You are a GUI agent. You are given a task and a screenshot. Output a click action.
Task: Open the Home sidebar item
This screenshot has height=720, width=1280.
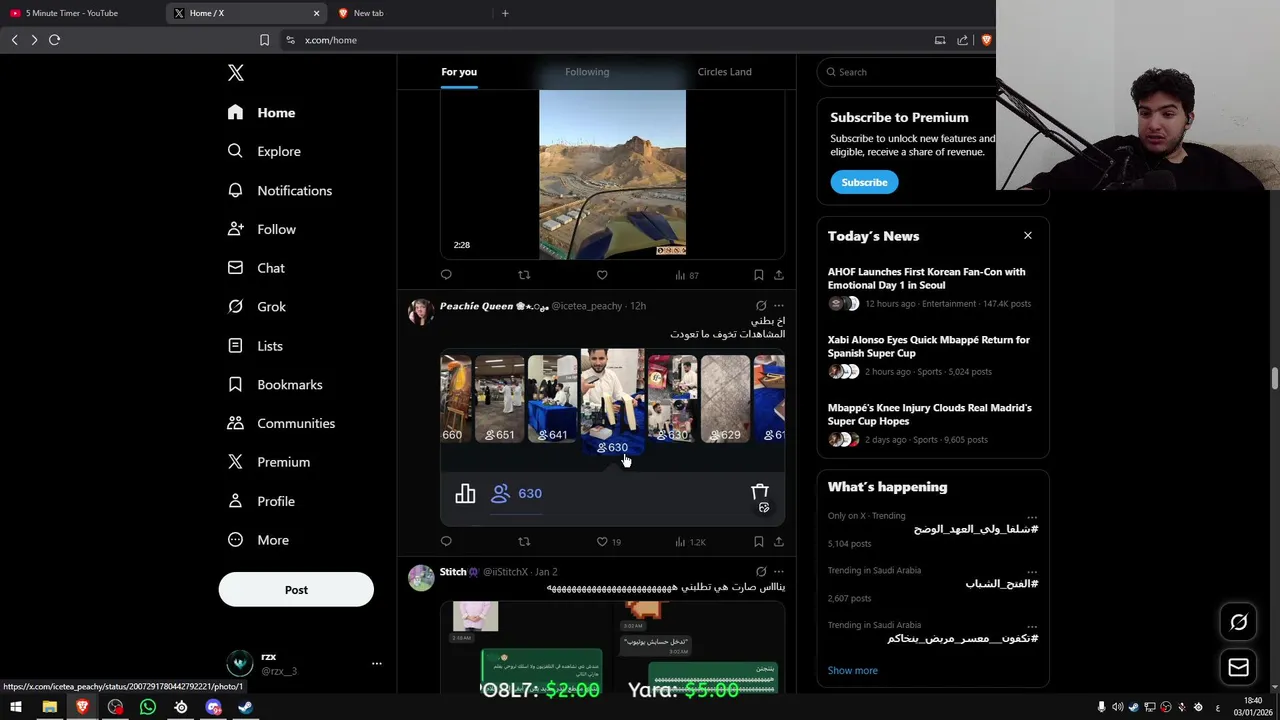[262, 113]
